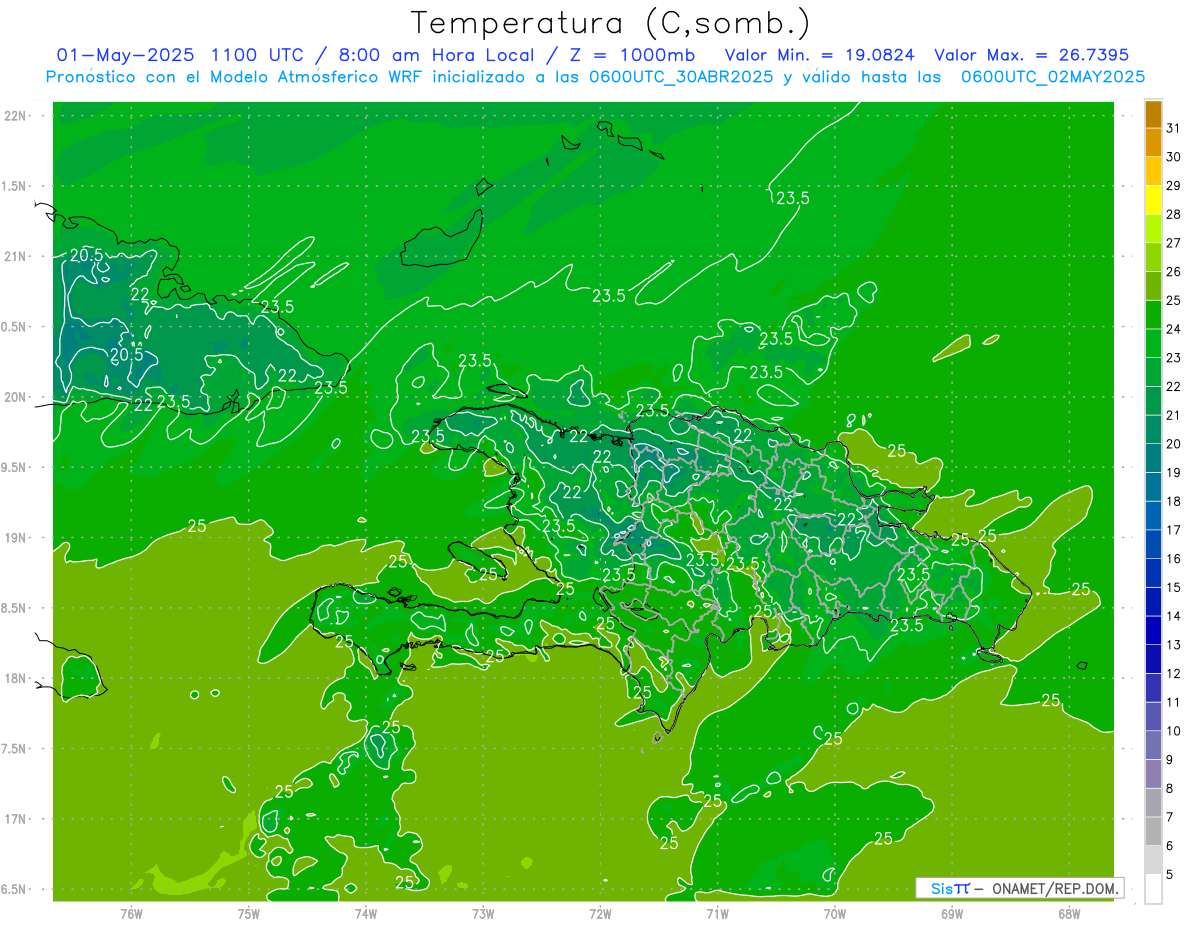Click the gray legend swatch between 6 and 7
Viewport: 1200px width, 927px height.
coord(1153,831)
